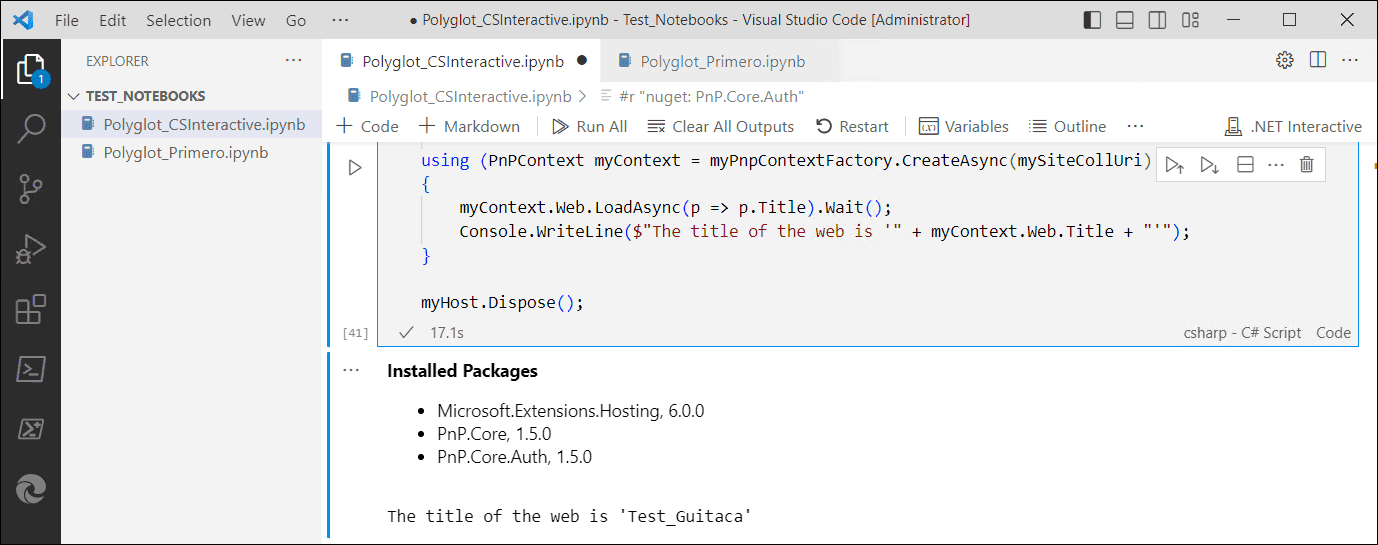Open the Variables view
The width and height of the screenshot is (1378, 545).
(963, 126)
